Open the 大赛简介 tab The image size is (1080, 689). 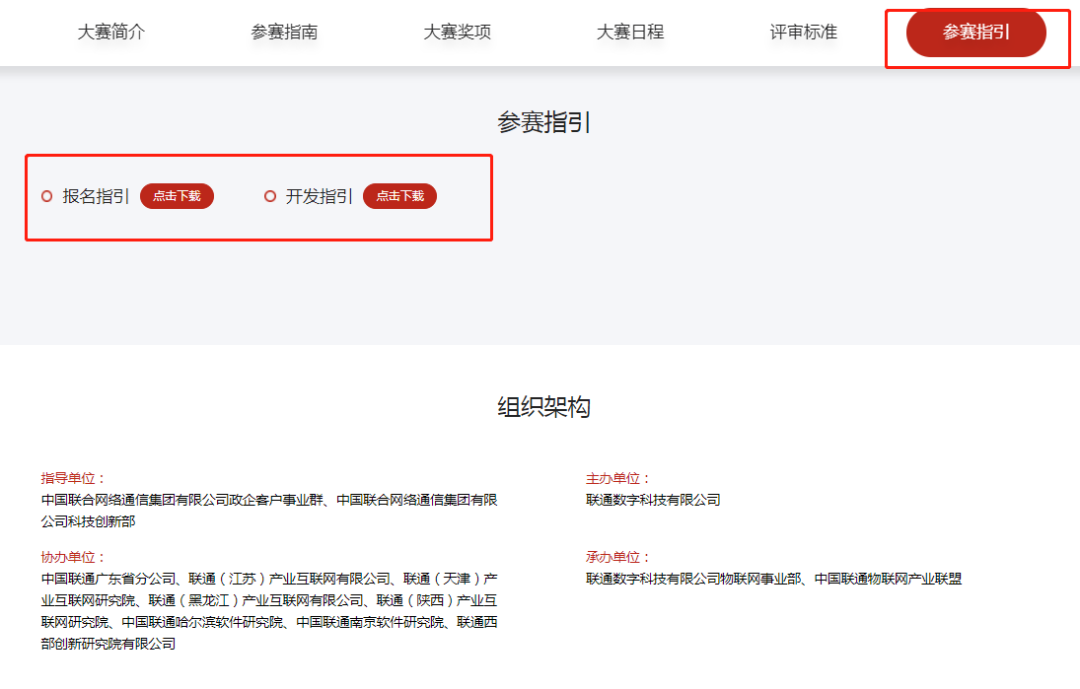[111, 32]
